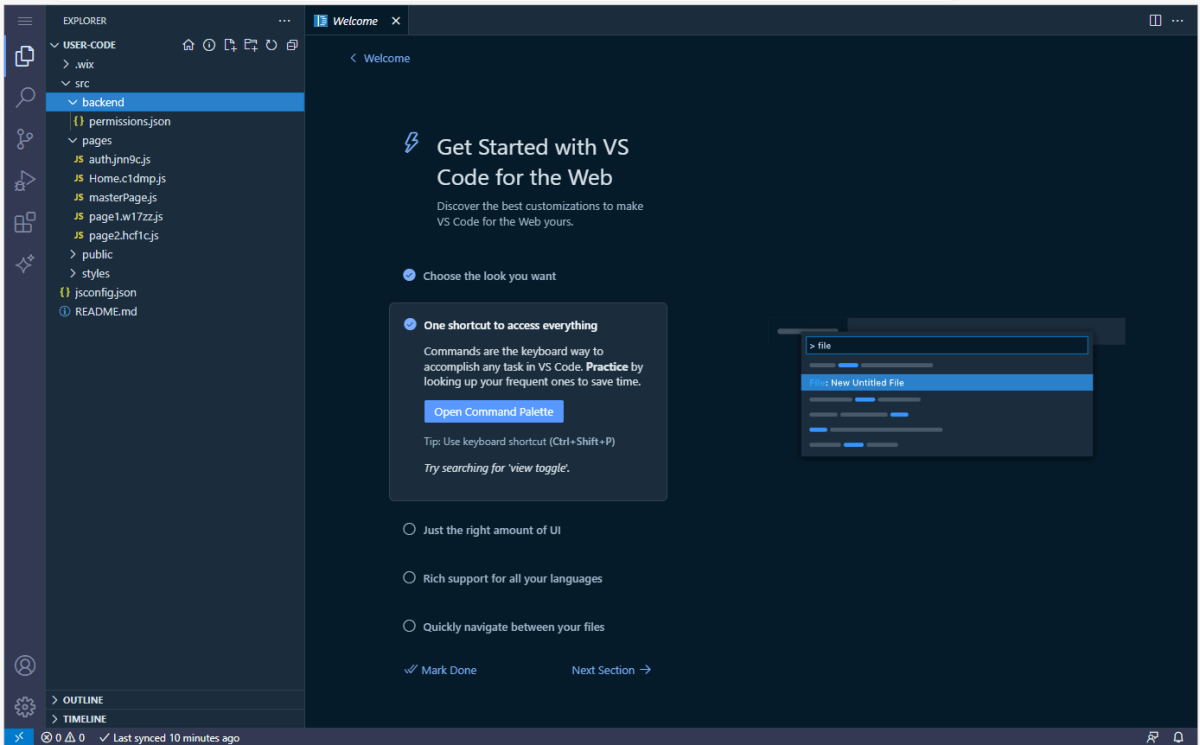The image size is (1200, 745).
Task: Open the Extensions view
Action: (x=25, y=222)
